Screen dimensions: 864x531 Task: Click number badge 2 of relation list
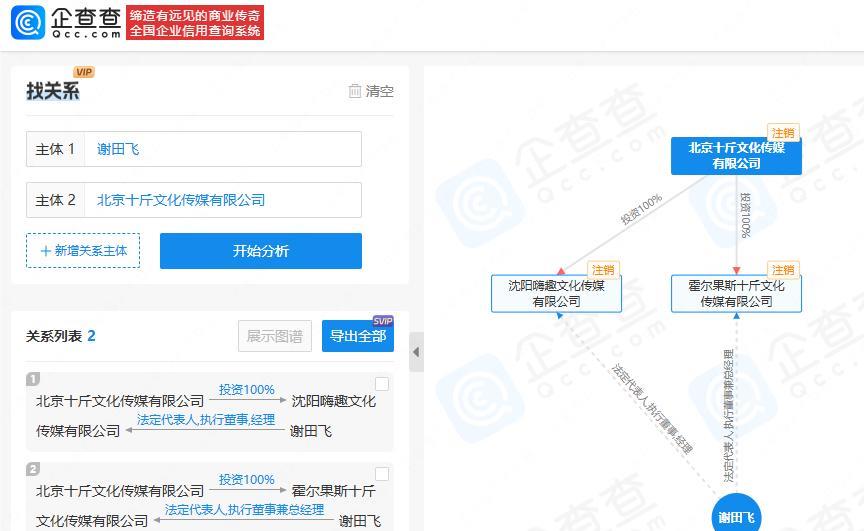point(33,469)
